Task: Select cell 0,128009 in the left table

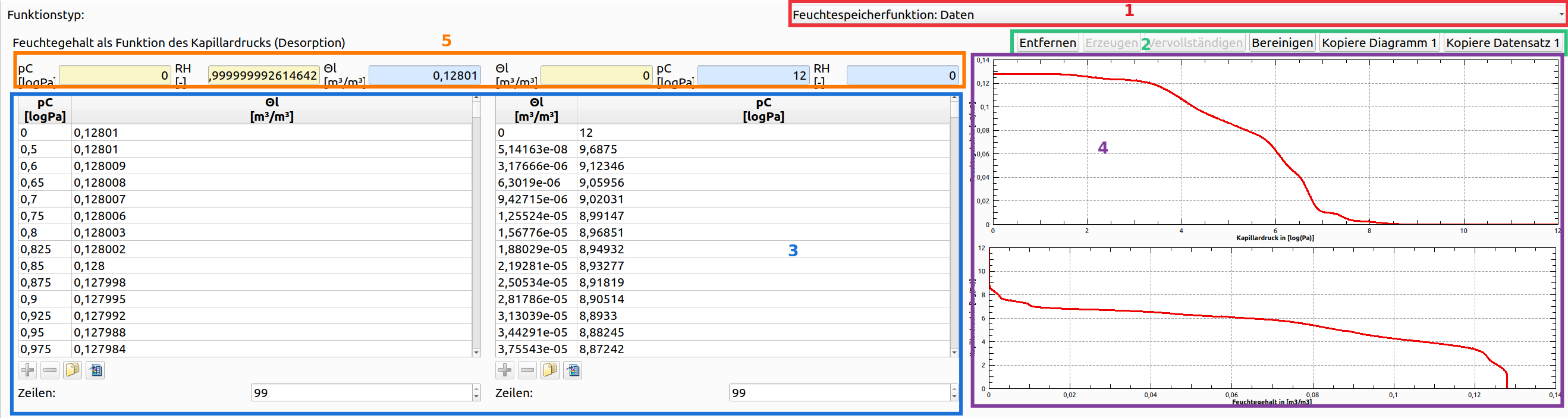Action: coord(272,166)
